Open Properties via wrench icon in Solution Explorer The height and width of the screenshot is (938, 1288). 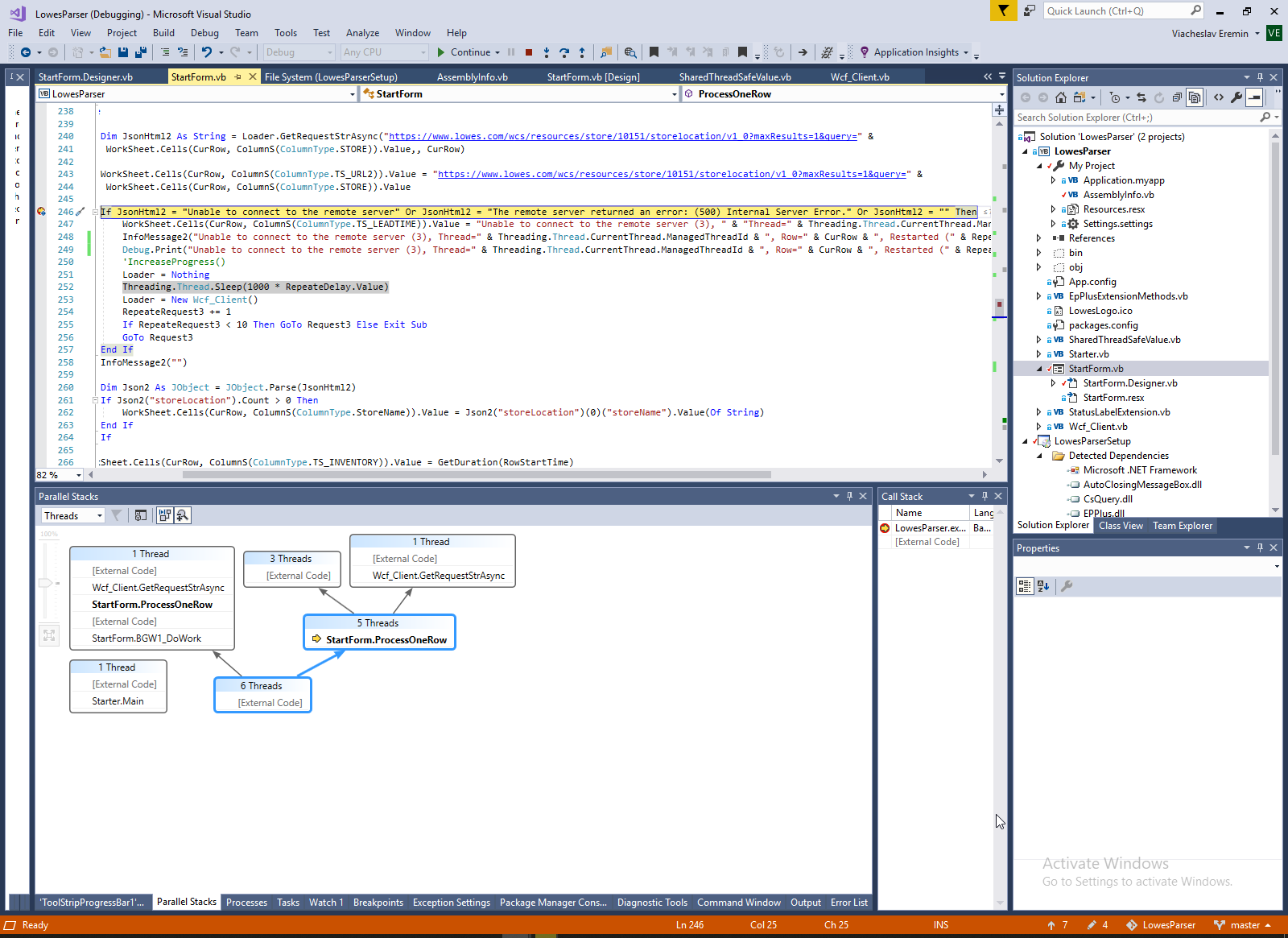tap(1236, 97)
